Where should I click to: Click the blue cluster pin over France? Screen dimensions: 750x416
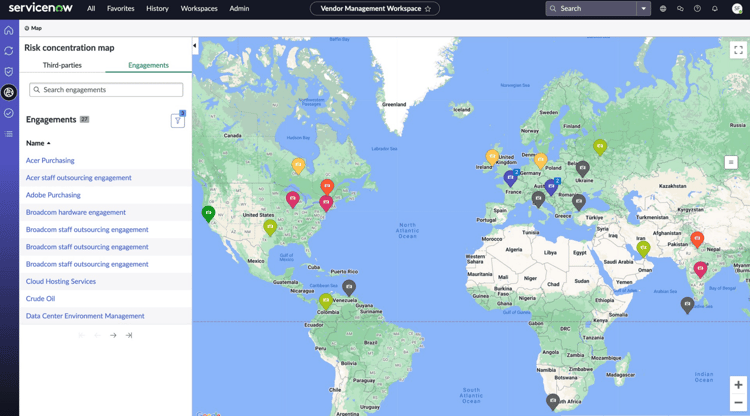tap(510, 178)
